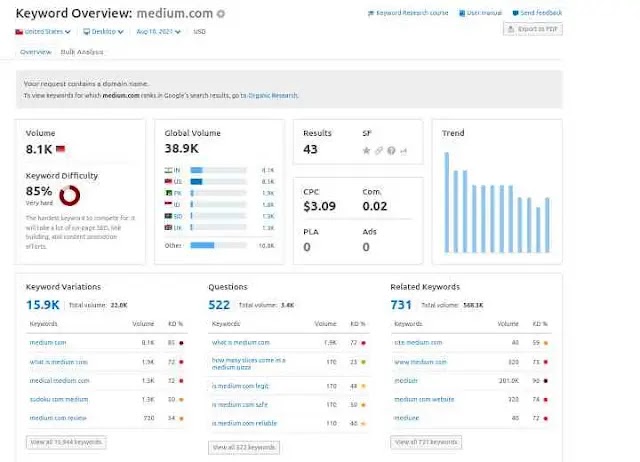Open the 'site medium com' related keyword

click(418, 342)
